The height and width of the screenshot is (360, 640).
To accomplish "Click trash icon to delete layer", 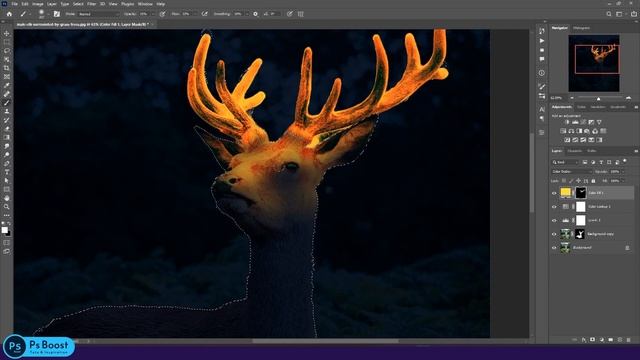I will coord(629,340).
